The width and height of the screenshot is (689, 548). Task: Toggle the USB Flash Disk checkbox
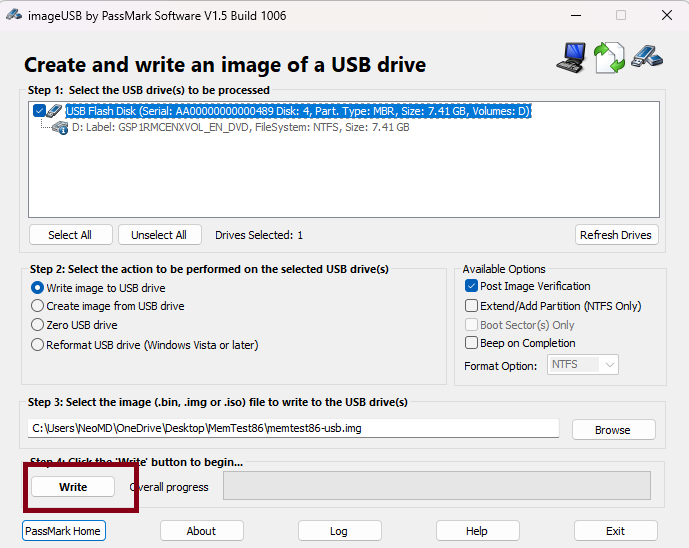[38, 112]
